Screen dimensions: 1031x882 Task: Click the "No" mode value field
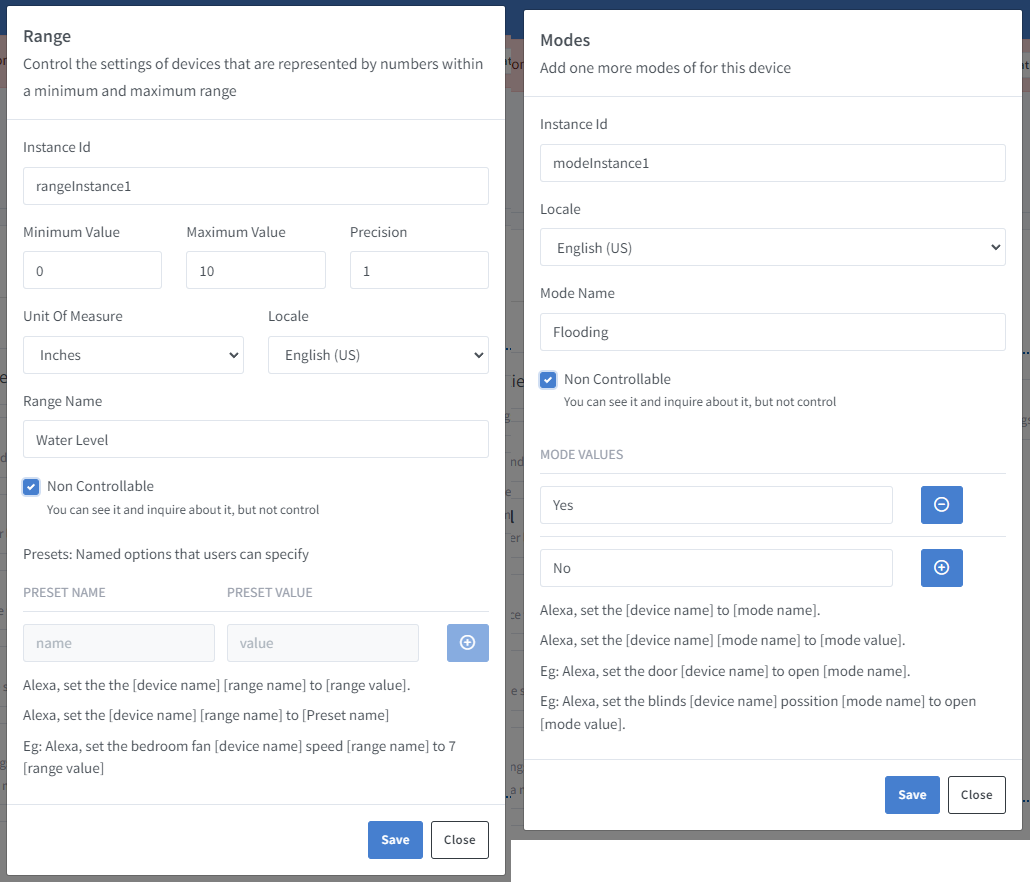pos(716,567)
